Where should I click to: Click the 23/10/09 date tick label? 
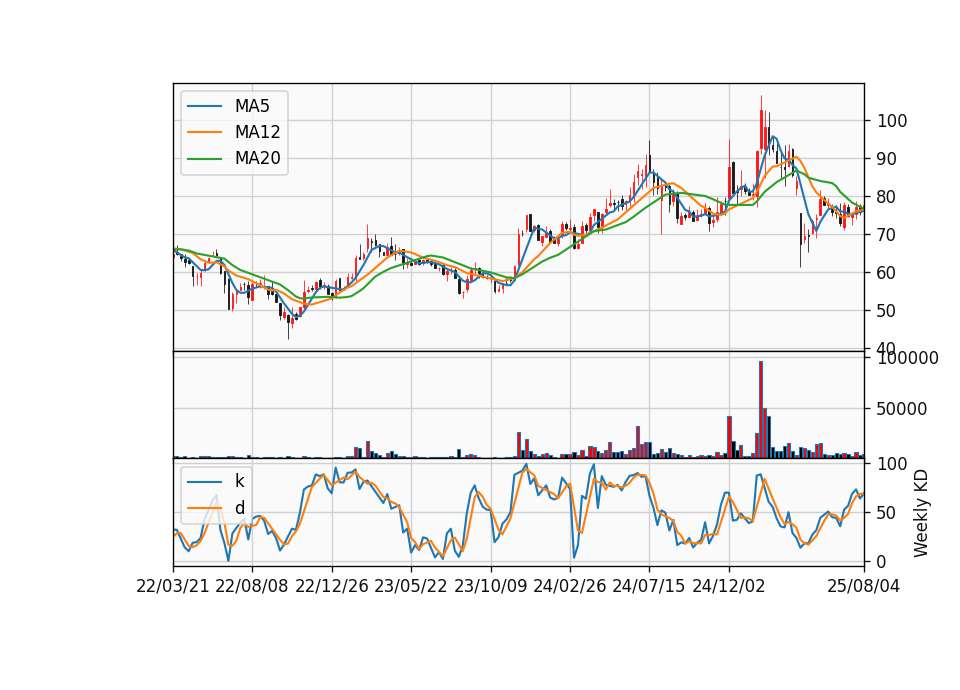[x=490, y=586]
